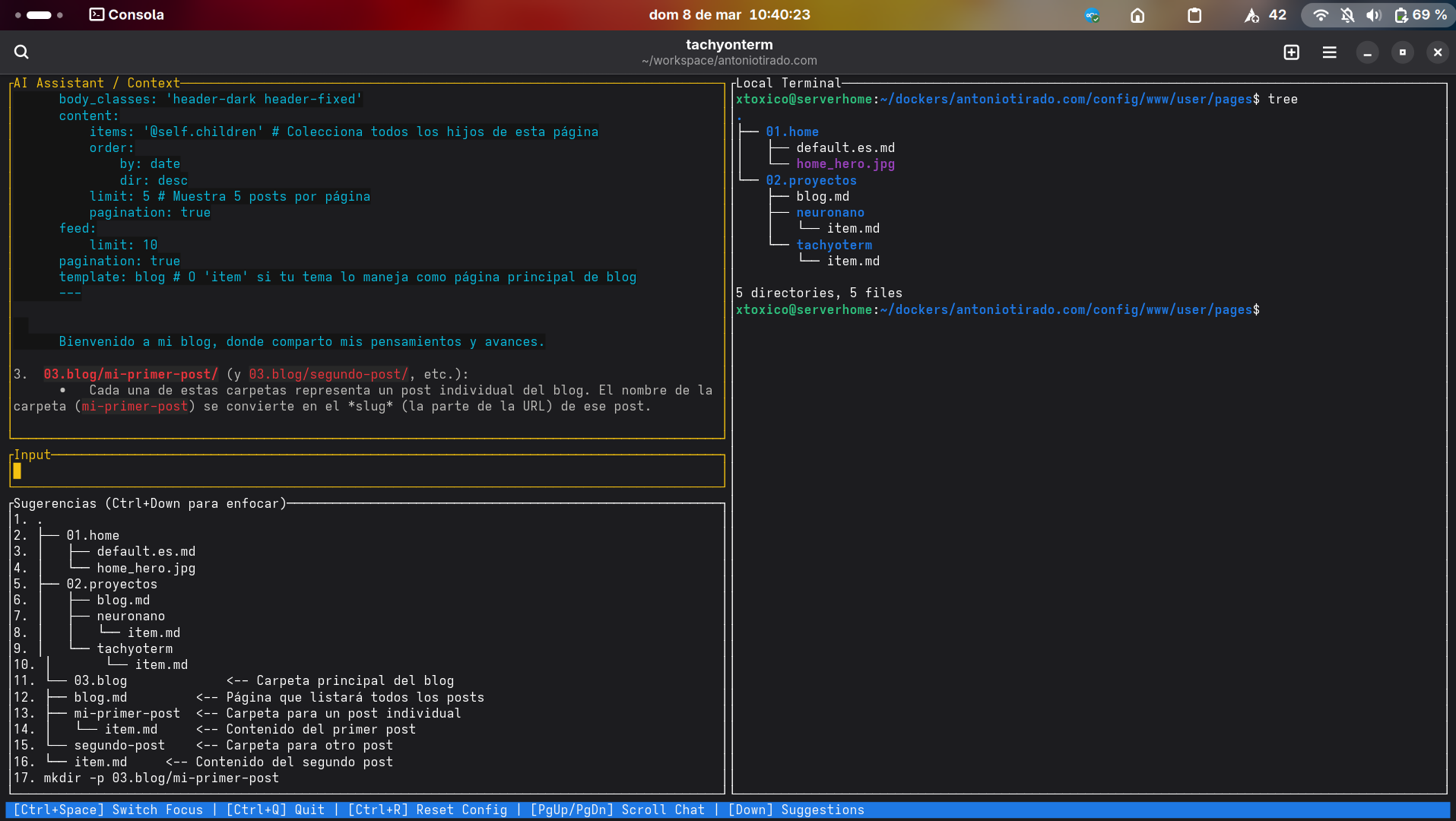
Task: Open a new terminal tab with plus icon
Action: click(1291, 52)
